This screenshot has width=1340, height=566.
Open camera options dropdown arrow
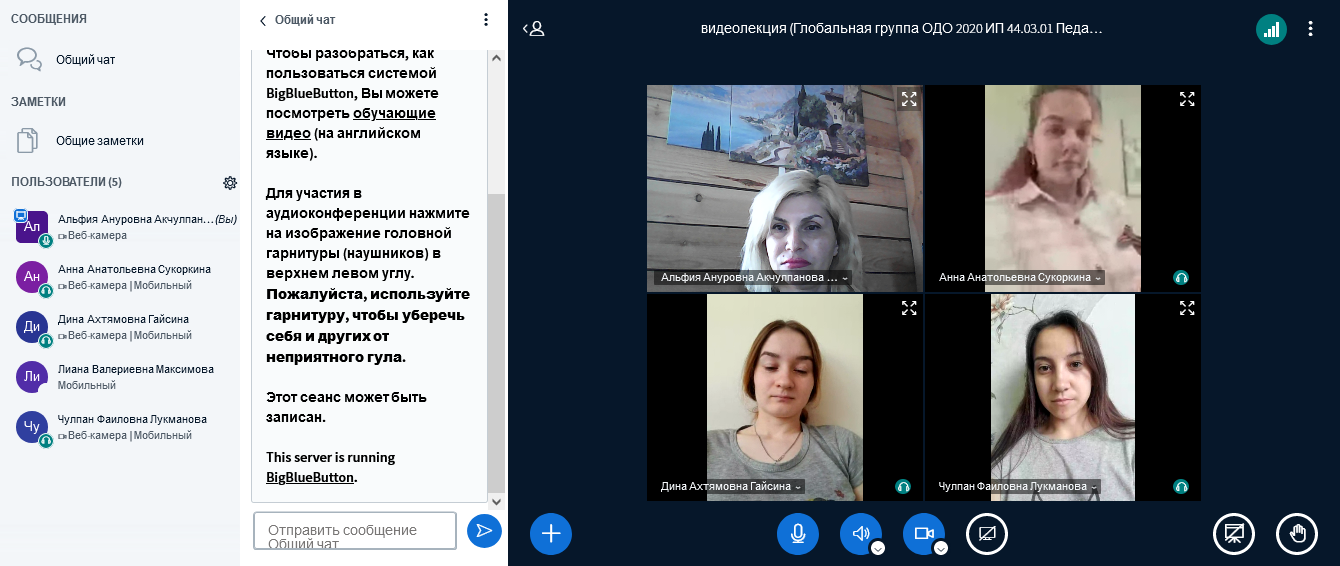941,548
